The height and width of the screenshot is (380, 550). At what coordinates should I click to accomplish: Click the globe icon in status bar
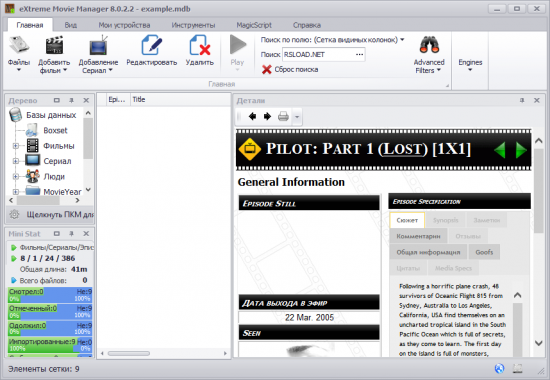[499, 368]
